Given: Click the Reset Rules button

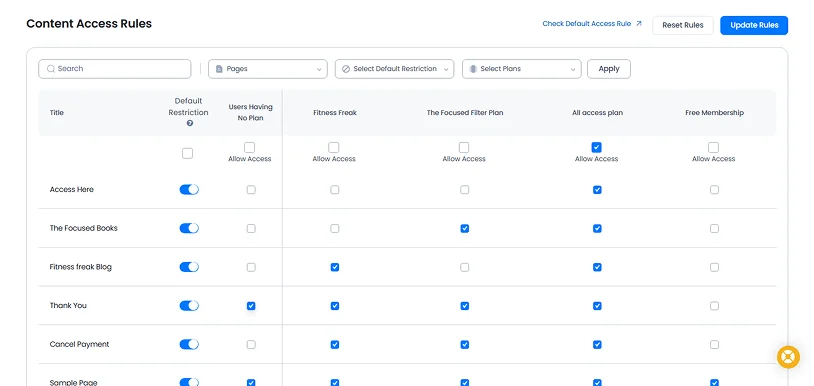Looking at the screenshot, I should tap(683, 25).
